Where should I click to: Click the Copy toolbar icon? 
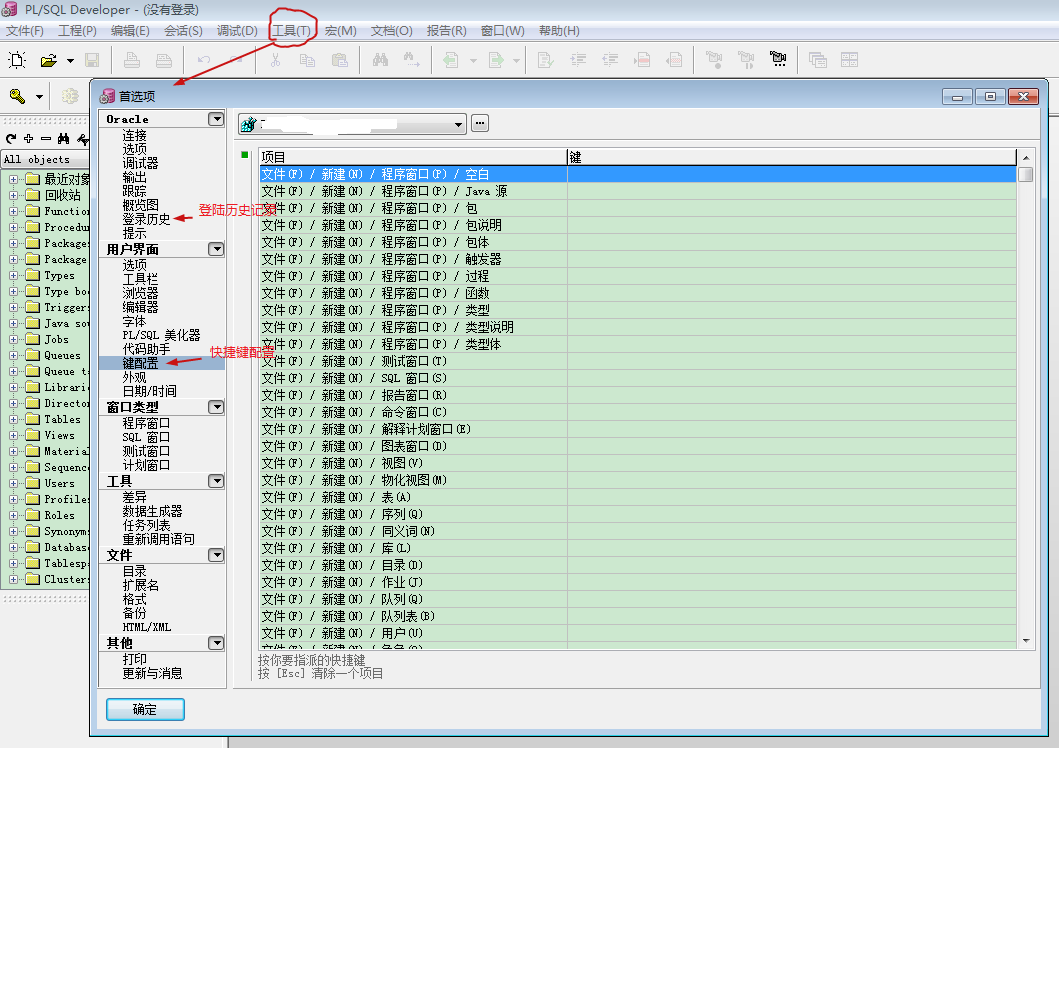307,60
